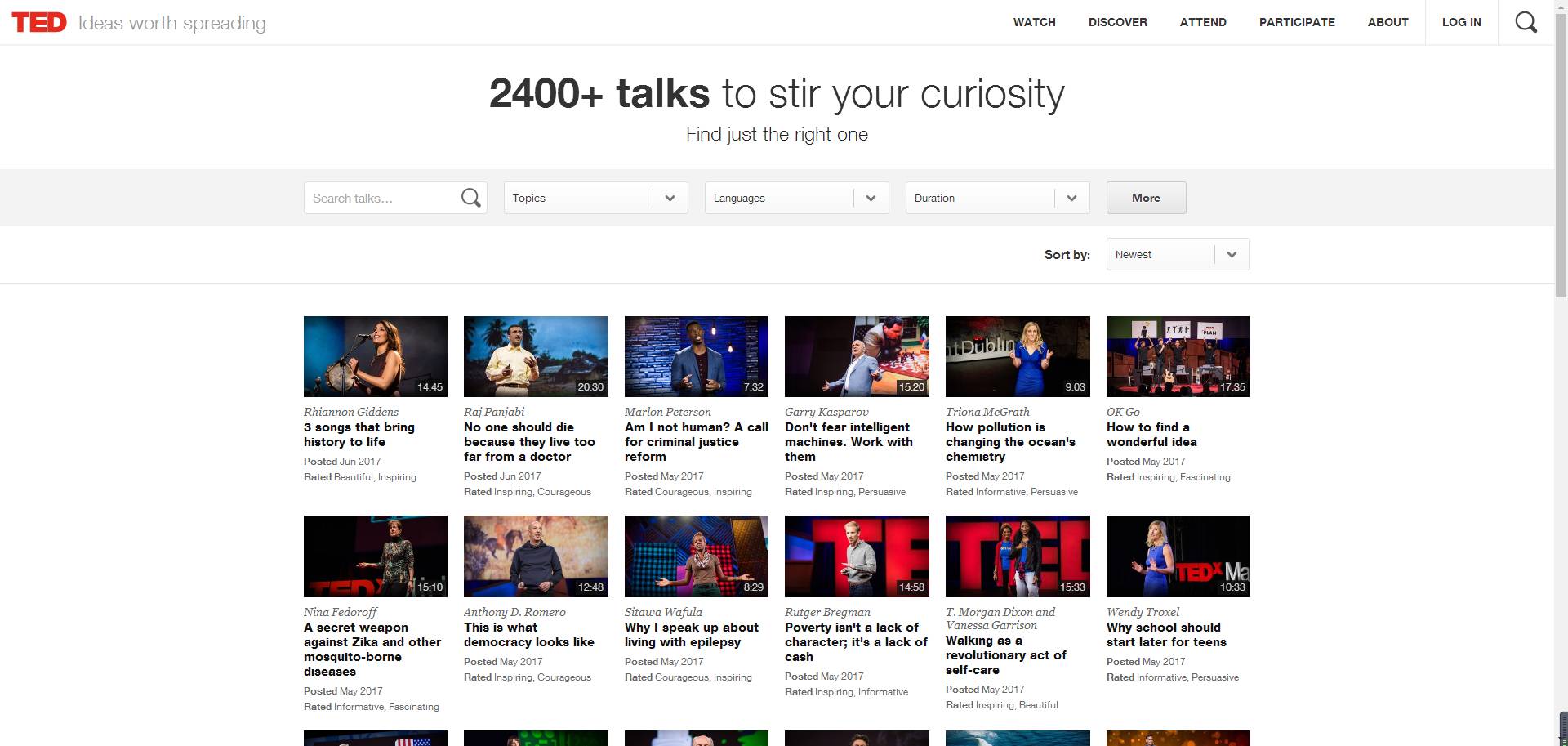Select the ATTEND menu item
The image size is (1568, 746).
[1203, 22]
